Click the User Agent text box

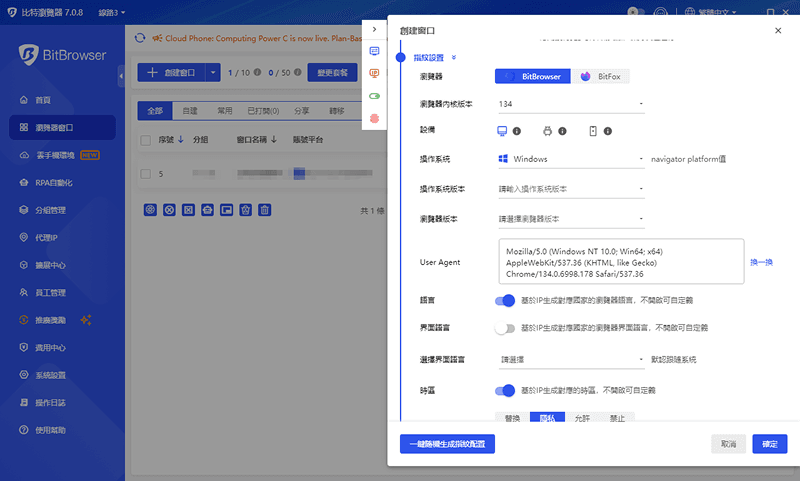coord(620,262)
